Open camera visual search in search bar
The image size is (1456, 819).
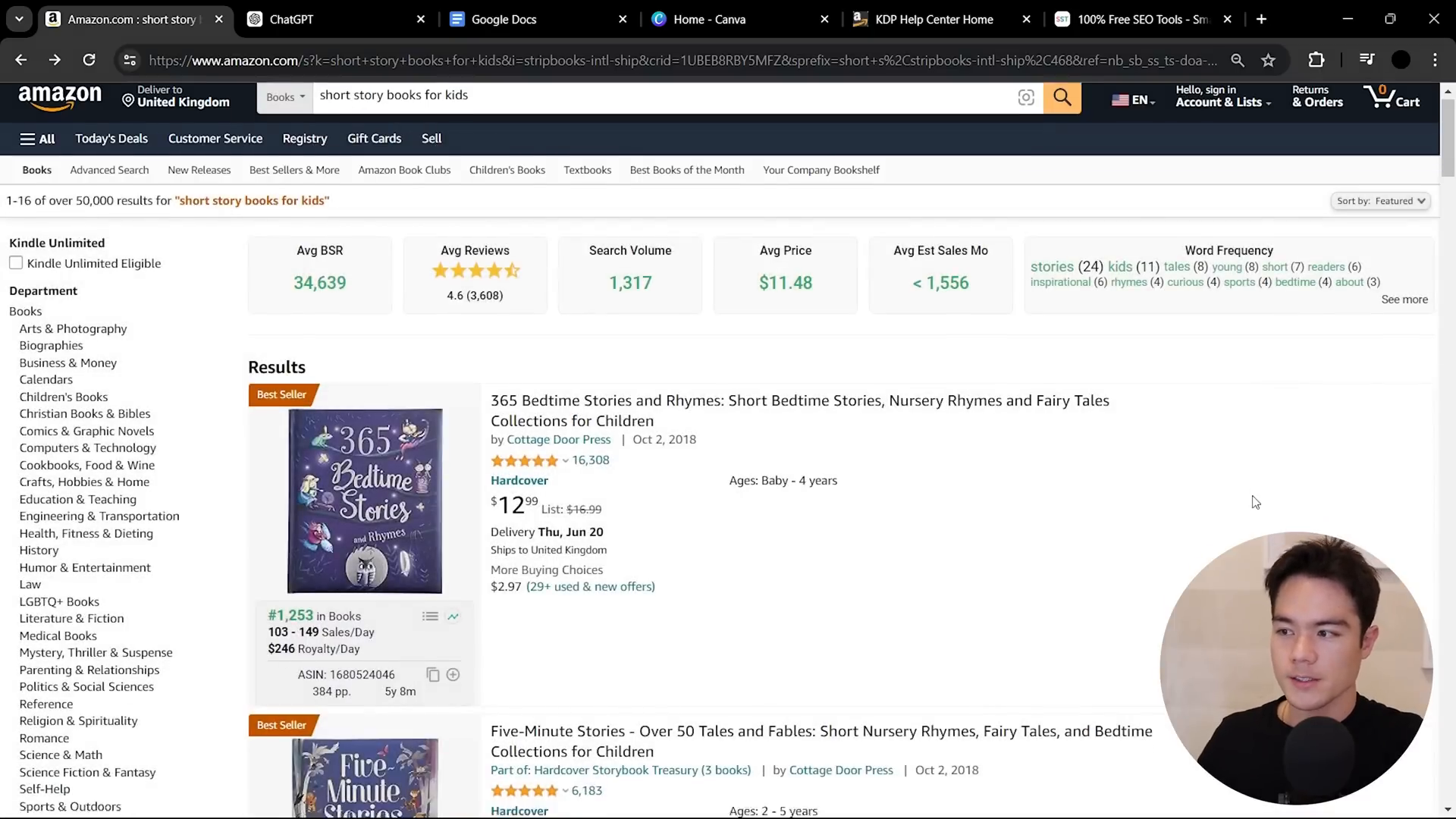1025,98
